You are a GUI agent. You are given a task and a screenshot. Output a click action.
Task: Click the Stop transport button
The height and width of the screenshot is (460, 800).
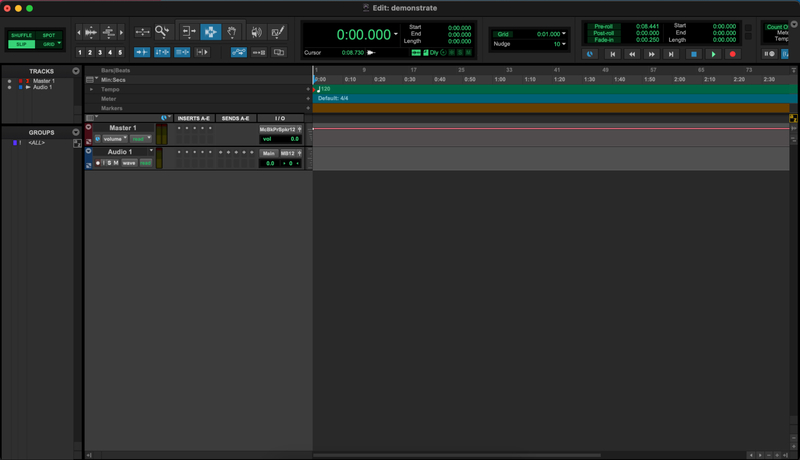coord(693,54)
